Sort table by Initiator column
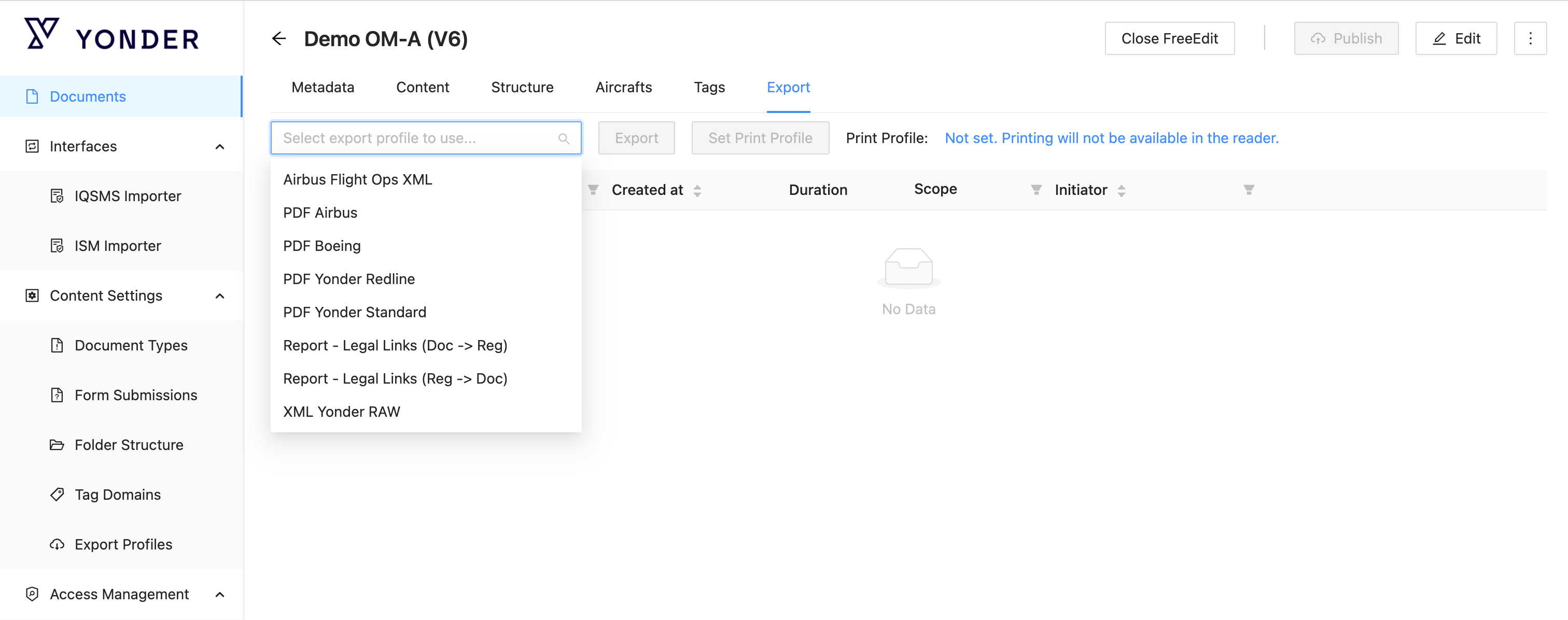Screen dimensions: 1568x620 click(x=1121, y=190)
